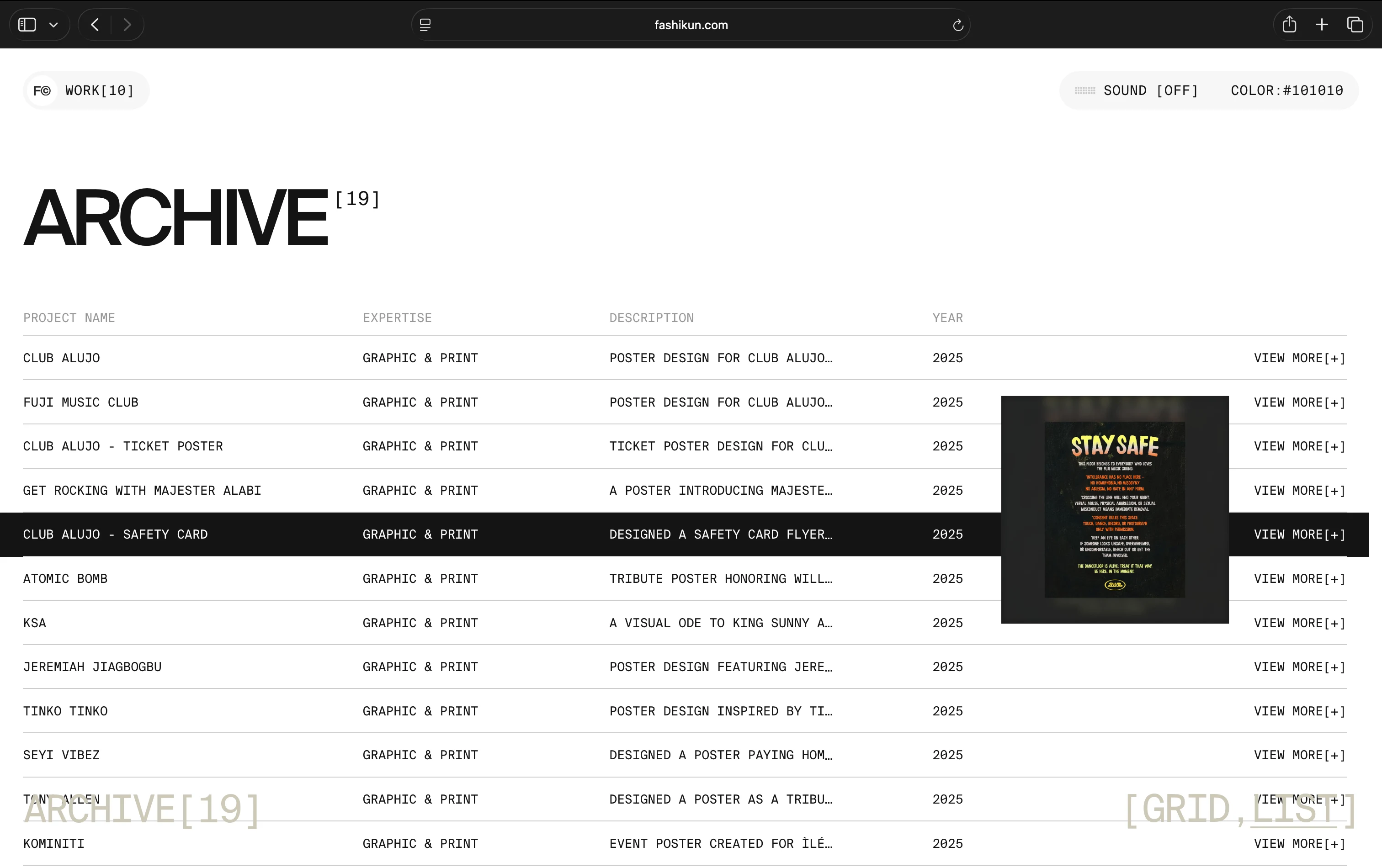Click the Share icon

pos(1289,24)
